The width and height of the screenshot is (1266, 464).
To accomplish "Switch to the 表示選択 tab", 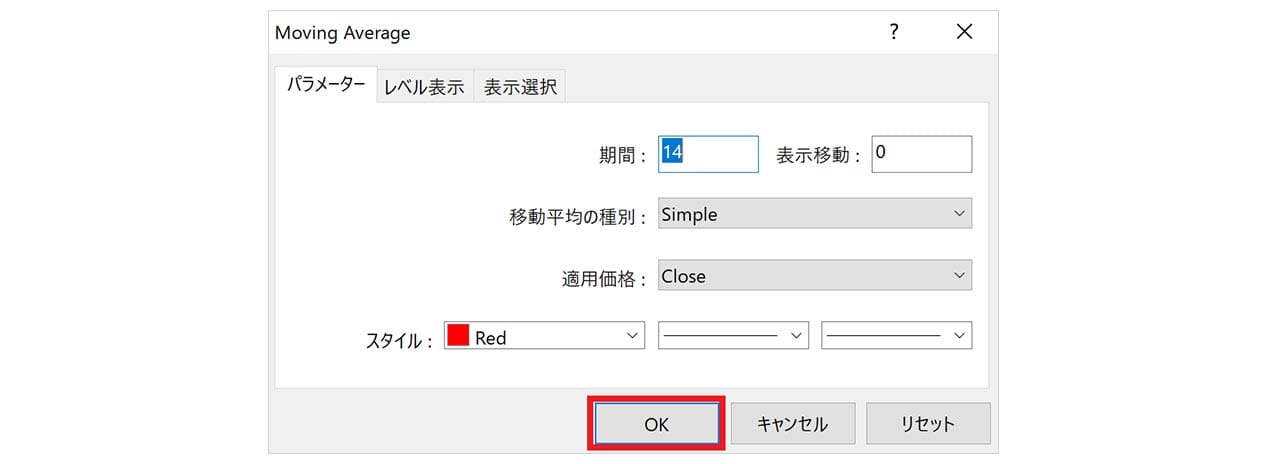I will pyautogui.click(x=520, y=87).
